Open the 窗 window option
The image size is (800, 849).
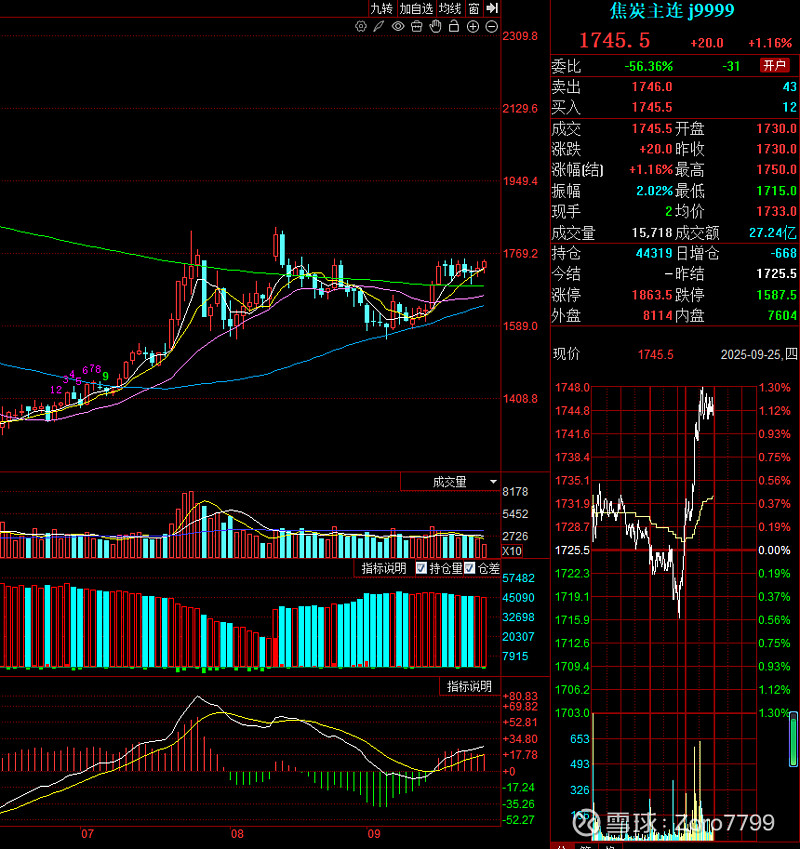coord(474,8)
